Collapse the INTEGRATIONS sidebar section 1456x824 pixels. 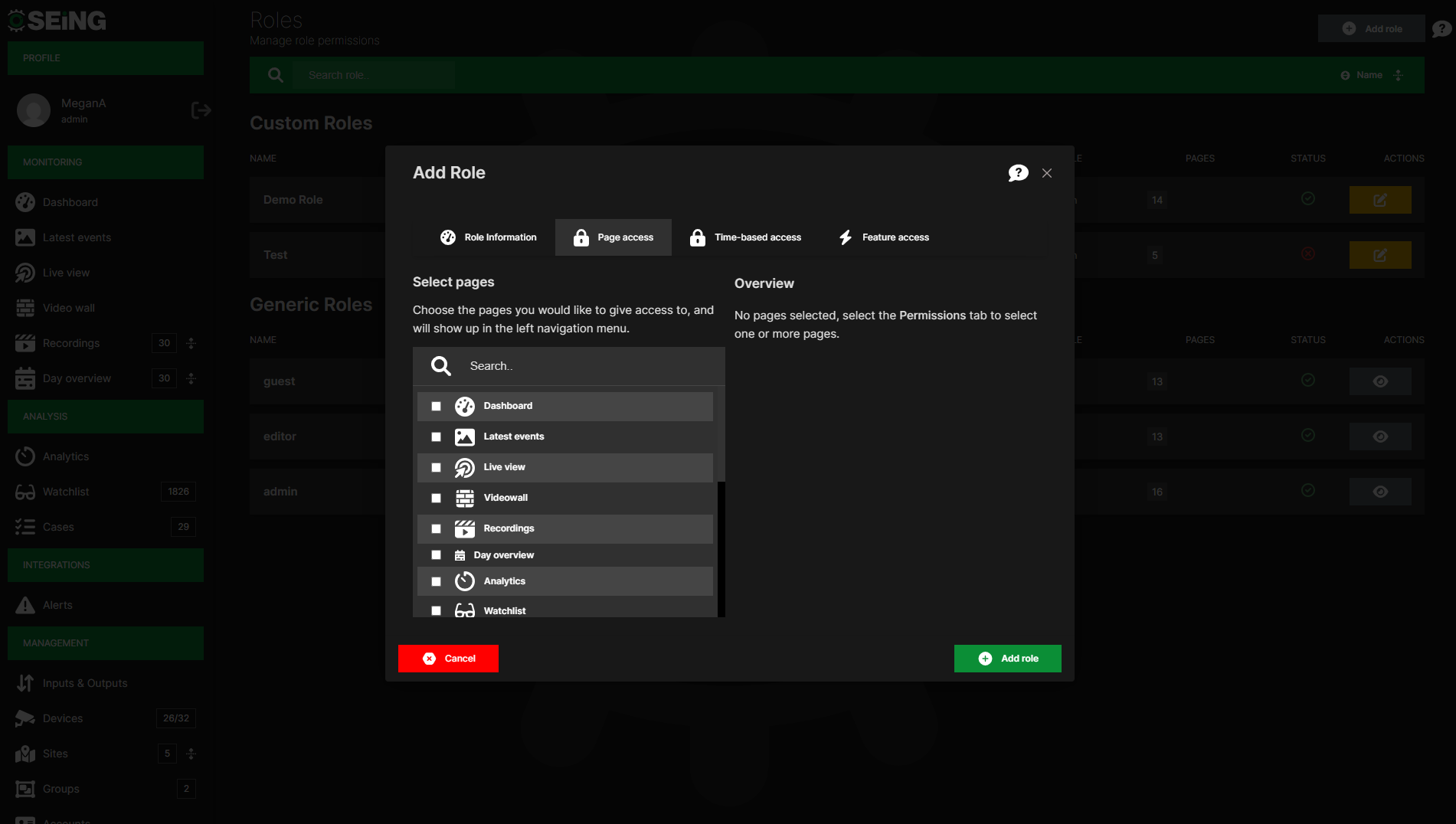point(106,565)
